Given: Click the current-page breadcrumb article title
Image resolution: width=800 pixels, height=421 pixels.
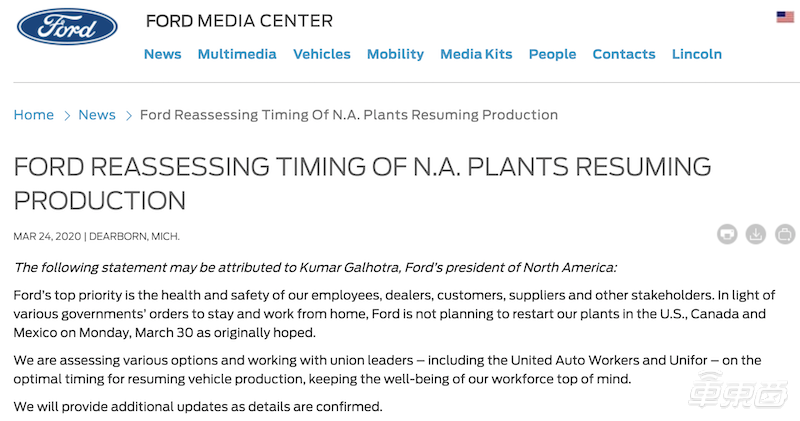Looking at the screenshot, I should [348, 115].
